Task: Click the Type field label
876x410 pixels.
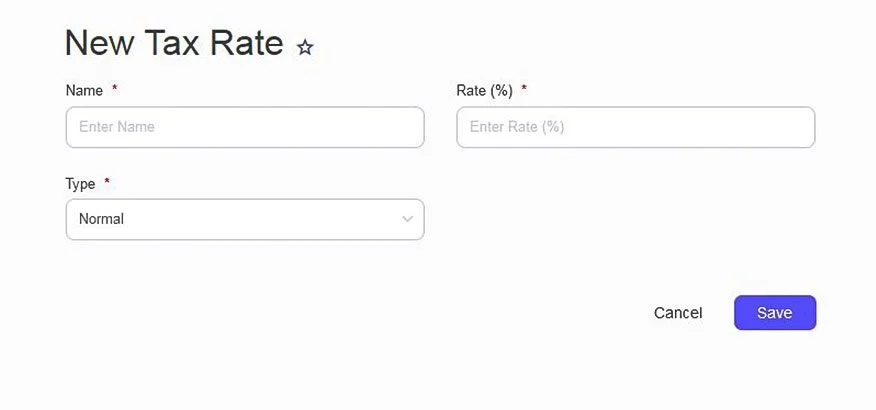Action: click(80, 184)
